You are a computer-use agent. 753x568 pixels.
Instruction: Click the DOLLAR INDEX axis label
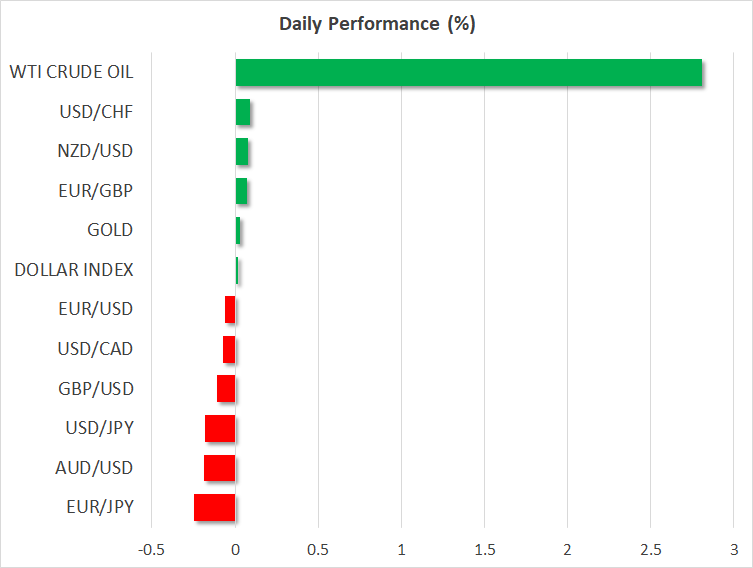(x=73, y=270)
